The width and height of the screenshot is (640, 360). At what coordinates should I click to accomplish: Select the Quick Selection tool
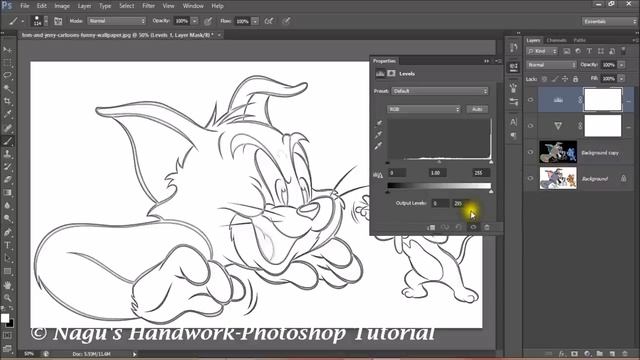point(7,89)
